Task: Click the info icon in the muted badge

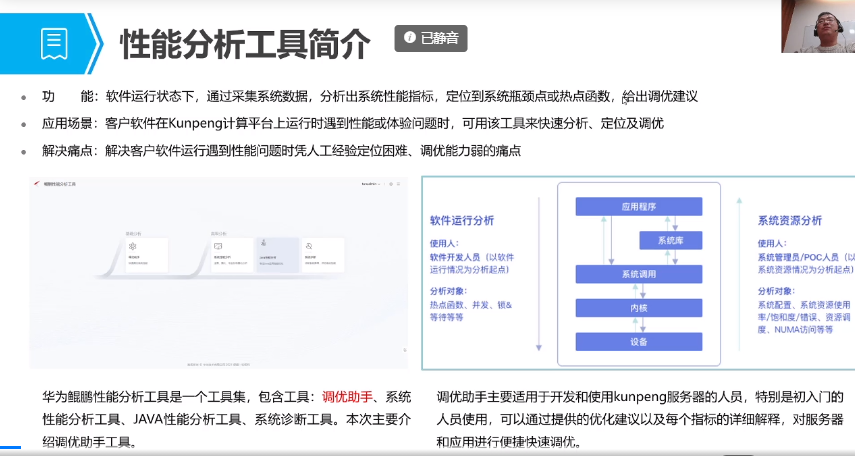Action: click(x=410, y=38)
